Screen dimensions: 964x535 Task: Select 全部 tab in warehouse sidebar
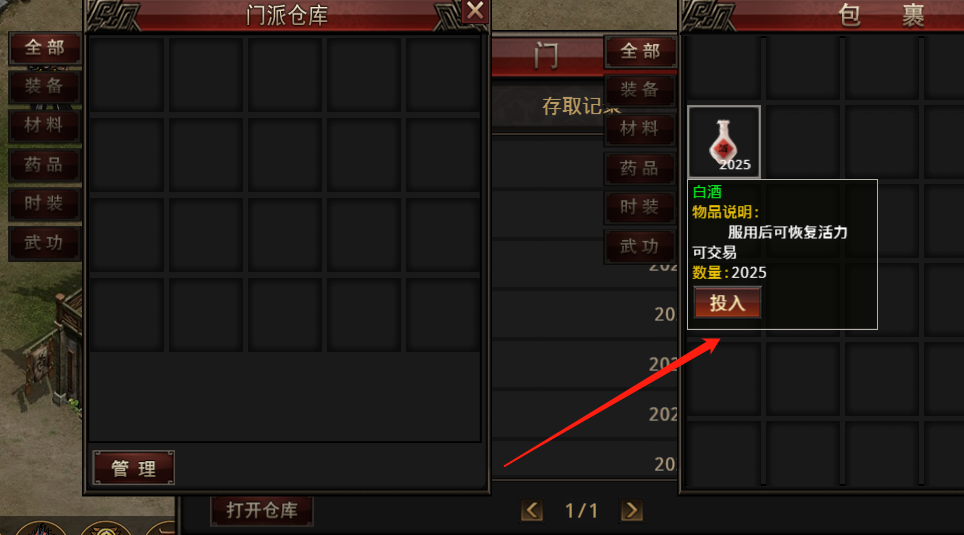[44, 48]
